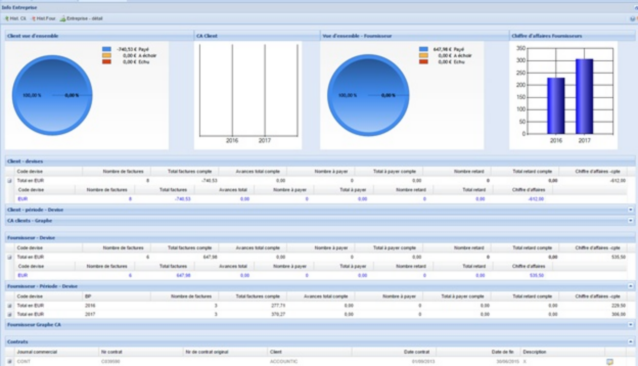Click the Chiffre d'affaires Fournisseurs panel header

point(572,36)
